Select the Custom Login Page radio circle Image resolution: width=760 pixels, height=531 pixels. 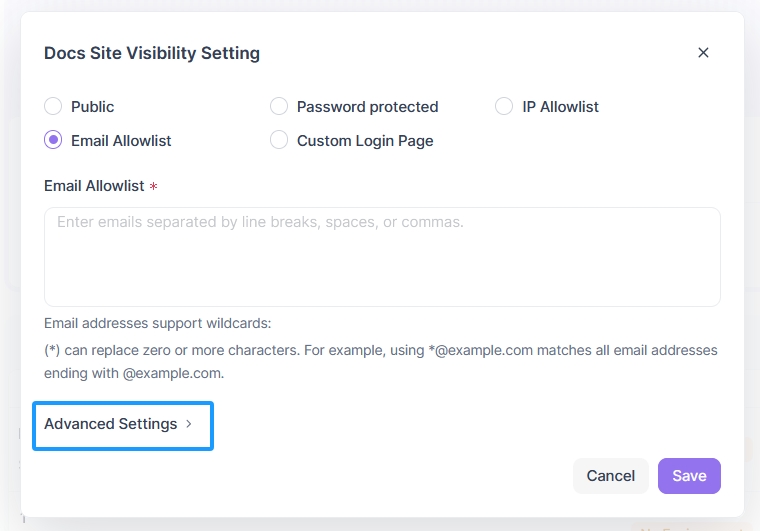click(279, 141)
